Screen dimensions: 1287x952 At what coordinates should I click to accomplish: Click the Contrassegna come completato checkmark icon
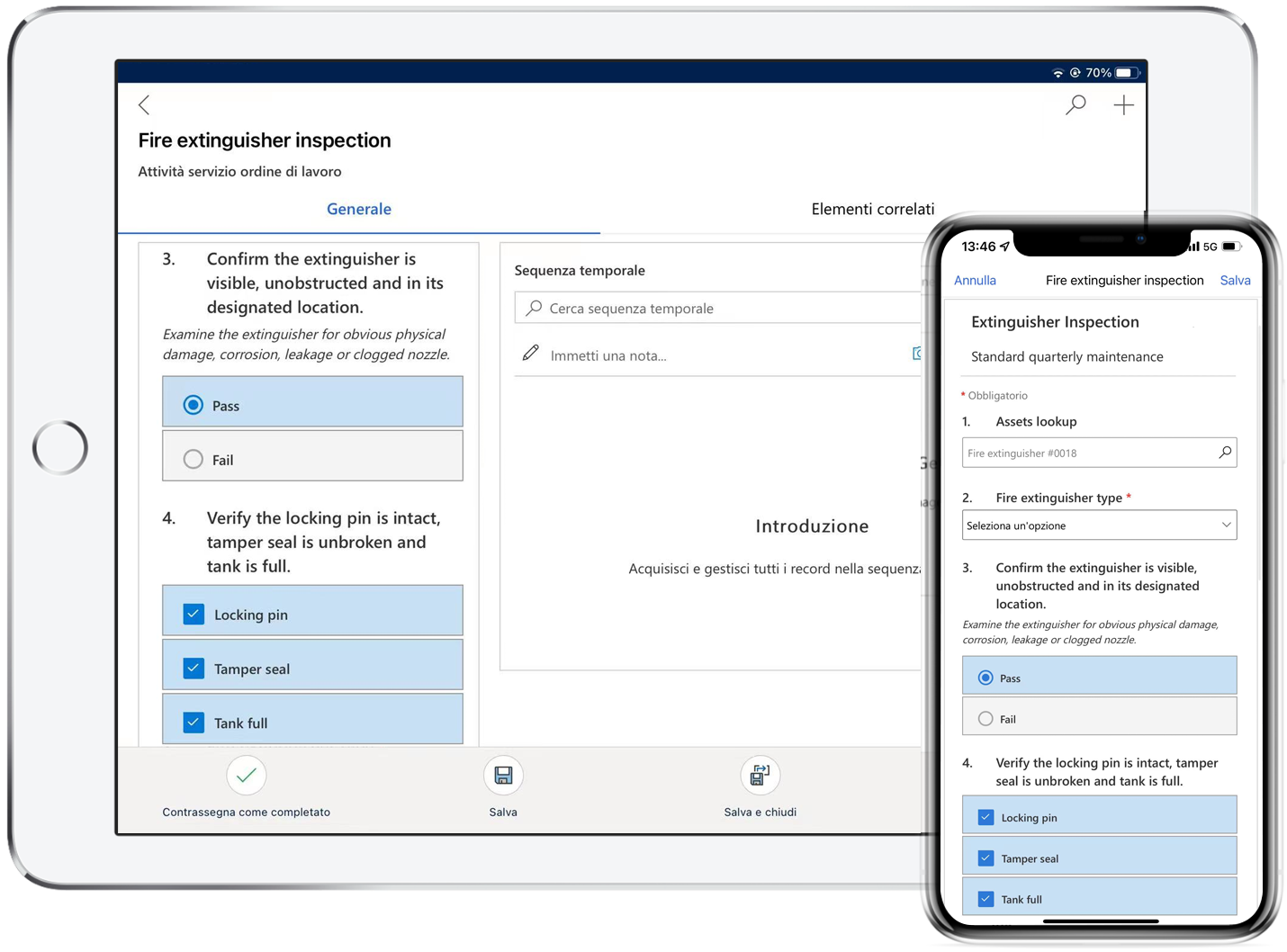(246, 775)
